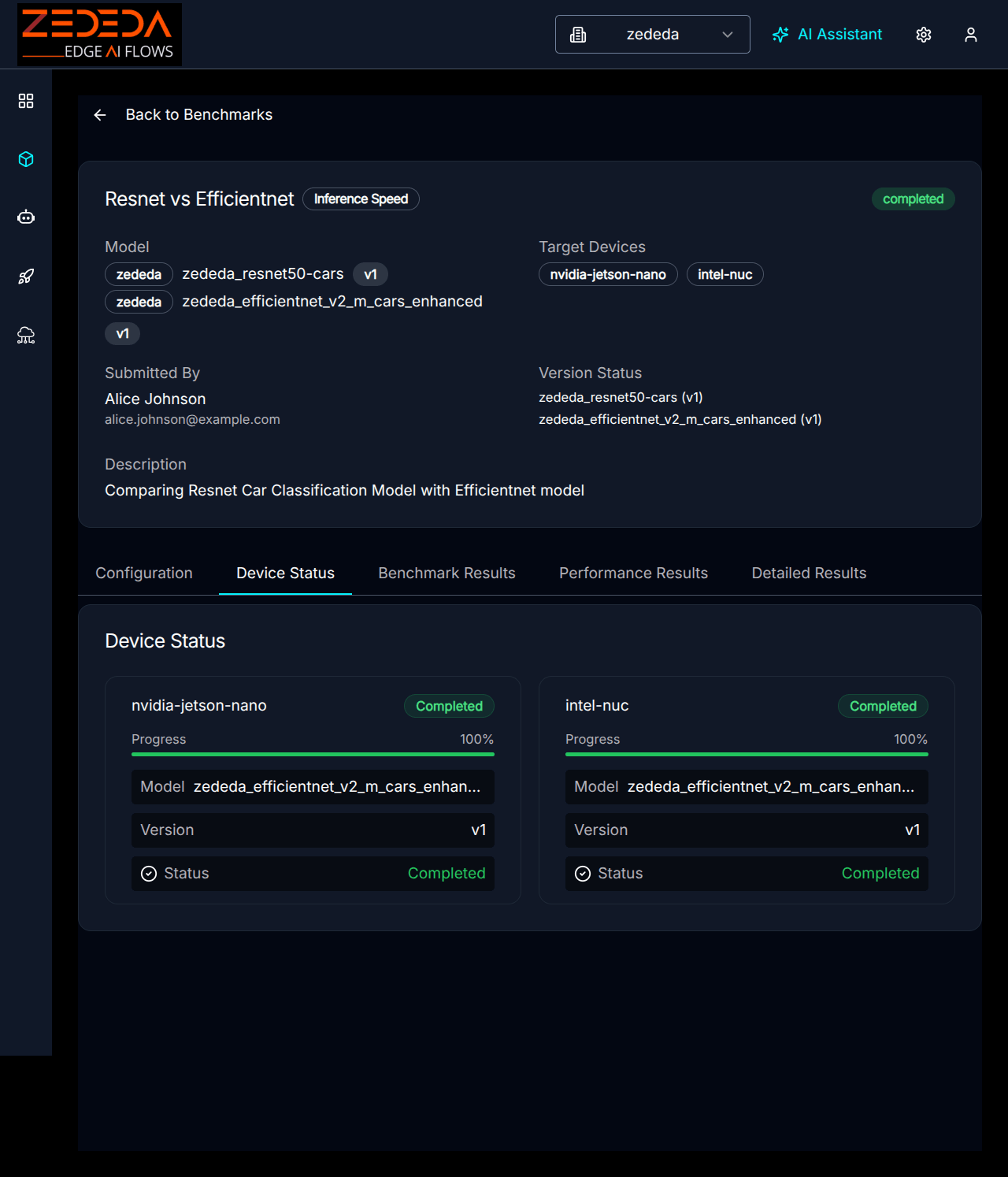Click the nvidia-jetson-nano target device tag
The height and width of the screenshot is (1177, 1008).
[607, 274]
